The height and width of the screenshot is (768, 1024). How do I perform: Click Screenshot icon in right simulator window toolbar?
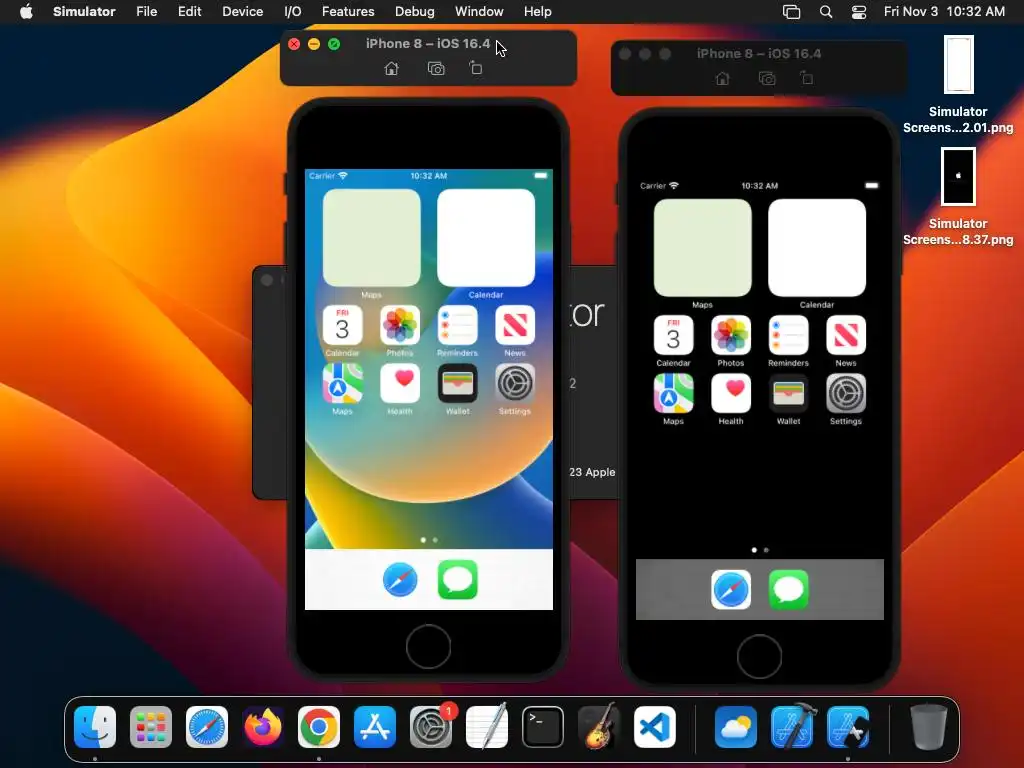[x=767, y=78]
